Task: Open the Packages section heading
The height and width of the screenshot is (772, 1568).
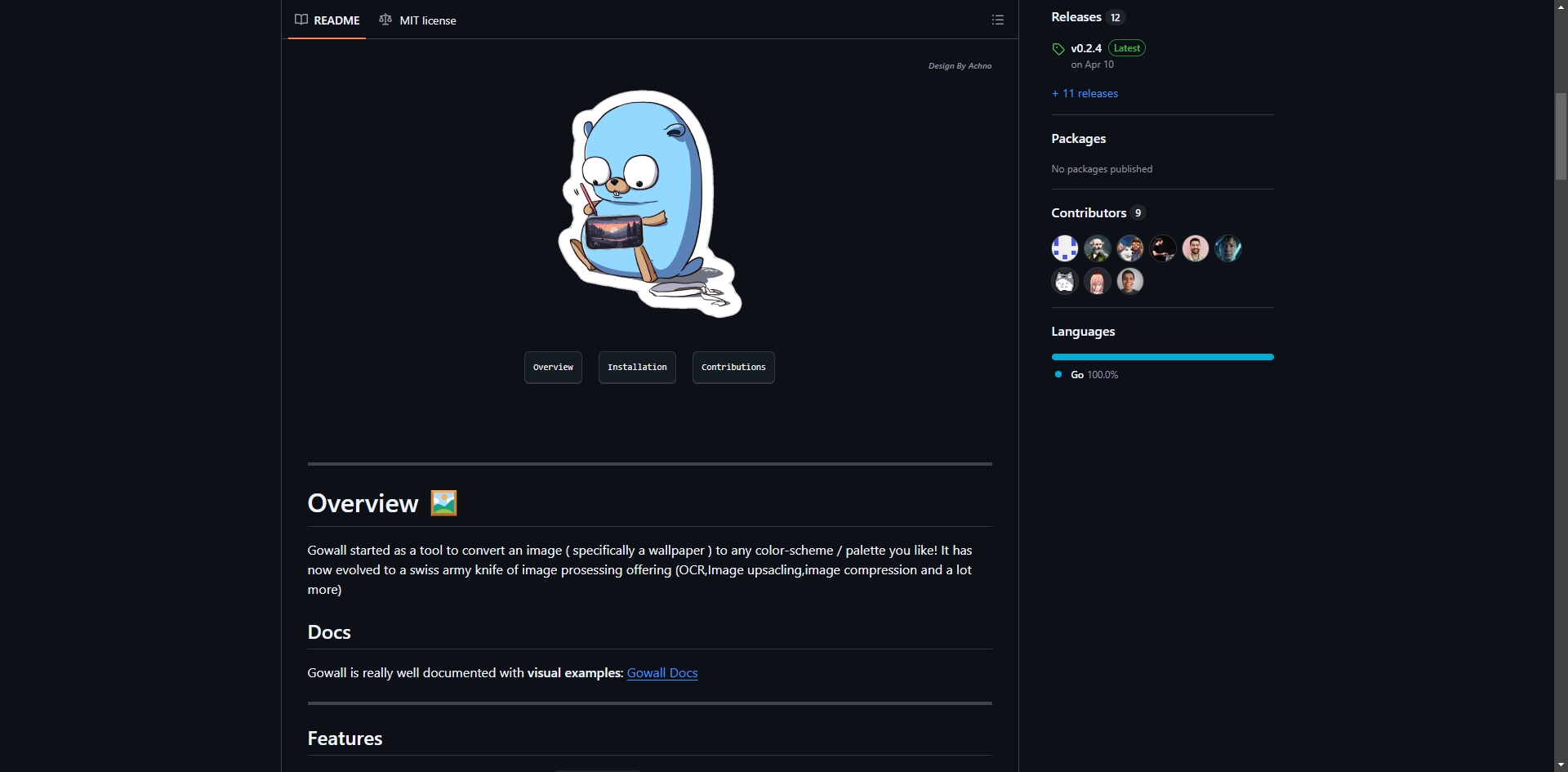Action: point(1078,139)
